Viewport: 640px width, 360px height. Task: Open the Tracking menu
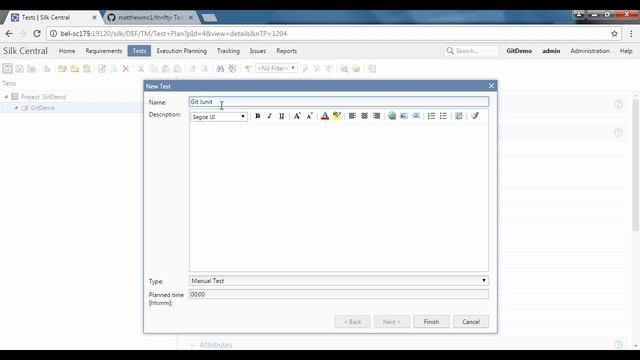(x=228, y=51)
